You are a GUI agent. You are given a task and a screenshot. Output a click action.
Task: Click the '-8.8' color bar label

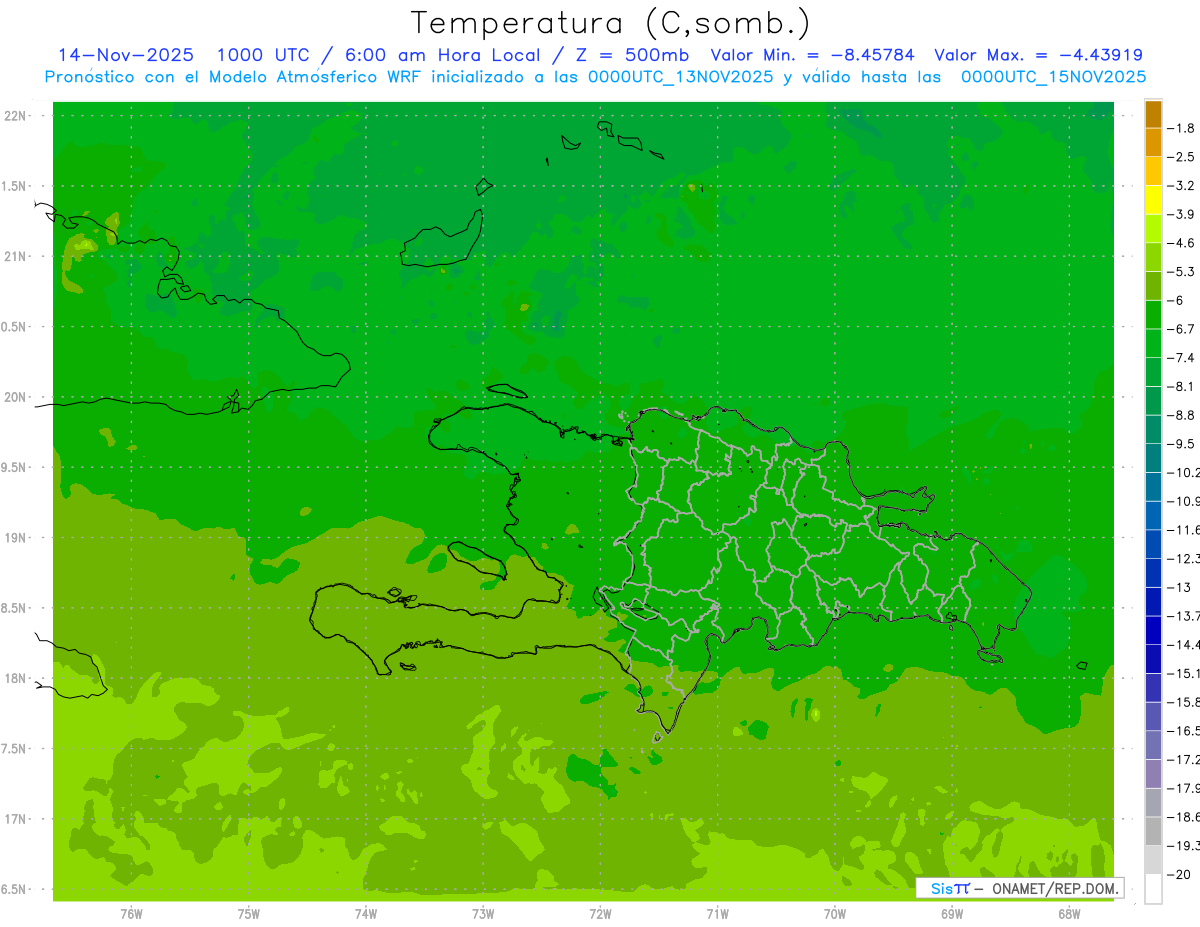tap(1181, 415)
